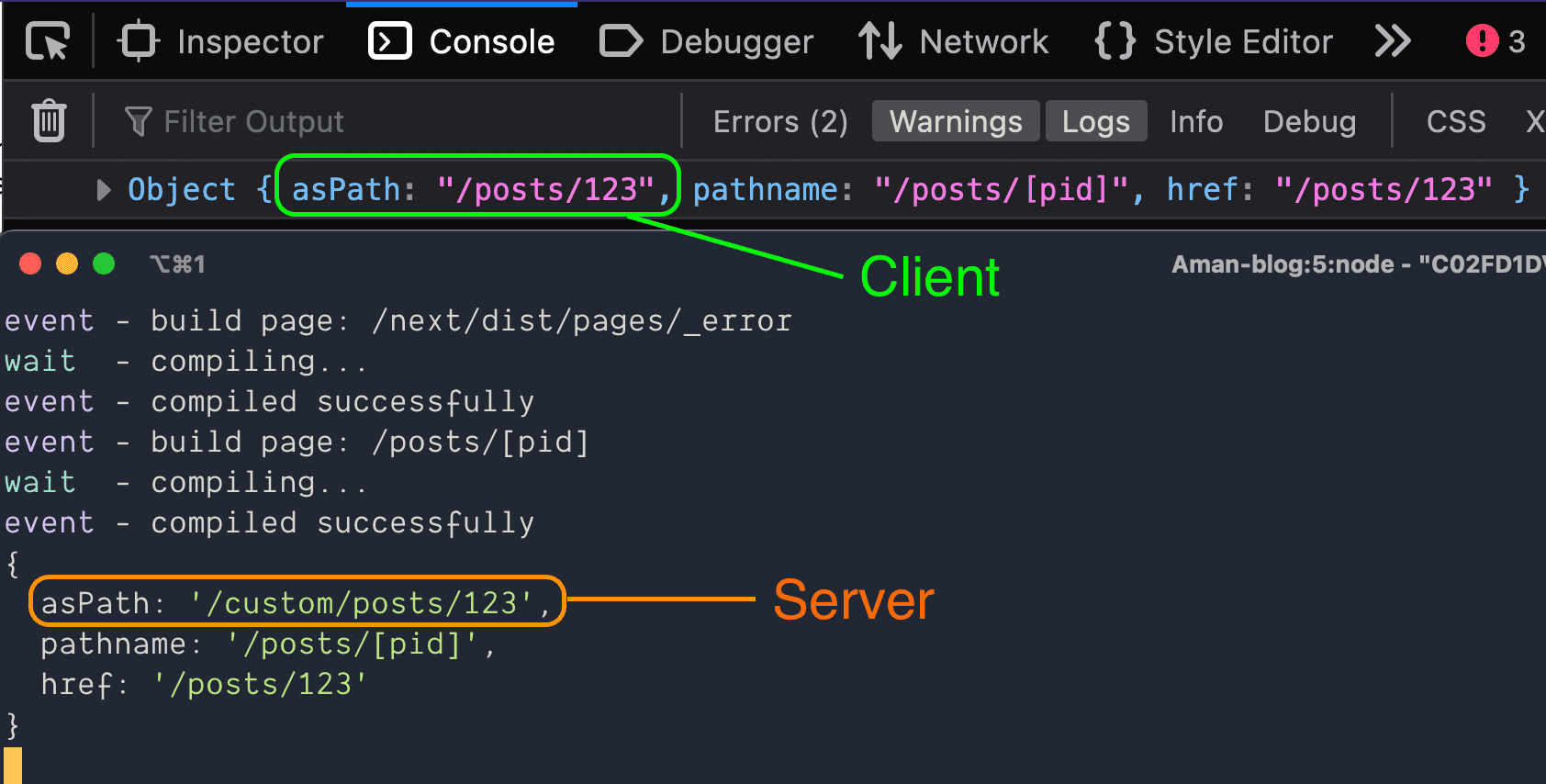Expand the logged Object entry
This screenshot has width=1546, height=784.
tap(104, 190)
